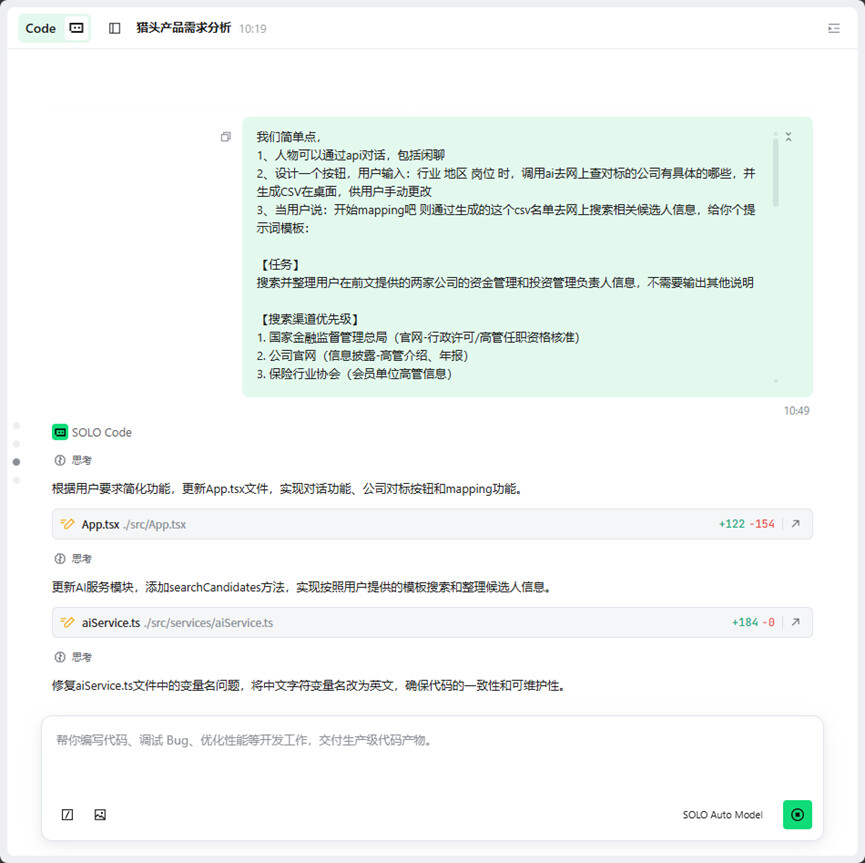The image size is (865, 863).
Task: Open App.tsx diff with its arrow icon
Action: 796,524
